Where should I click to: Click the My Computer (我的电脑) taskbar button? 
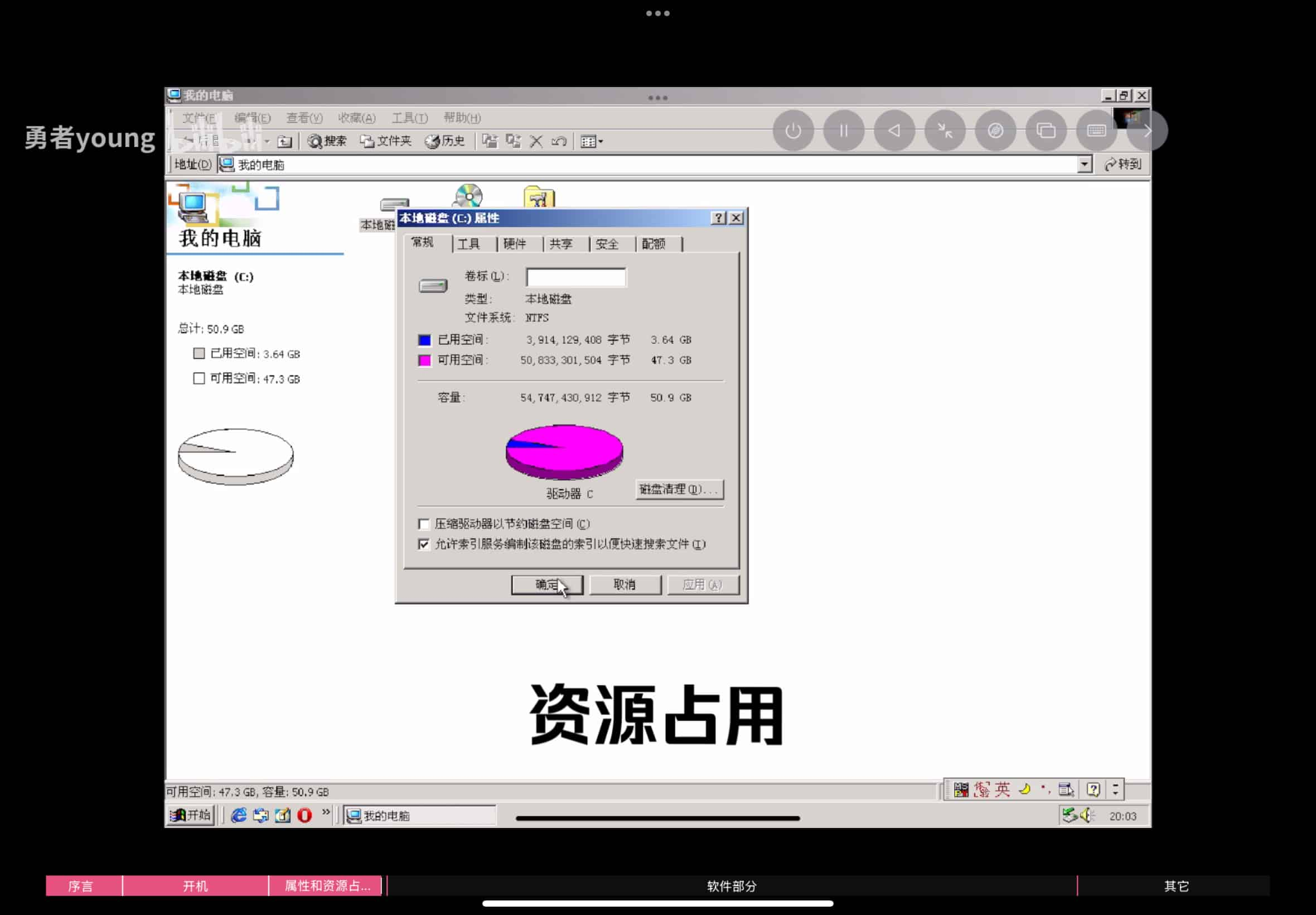pos(420,815)
